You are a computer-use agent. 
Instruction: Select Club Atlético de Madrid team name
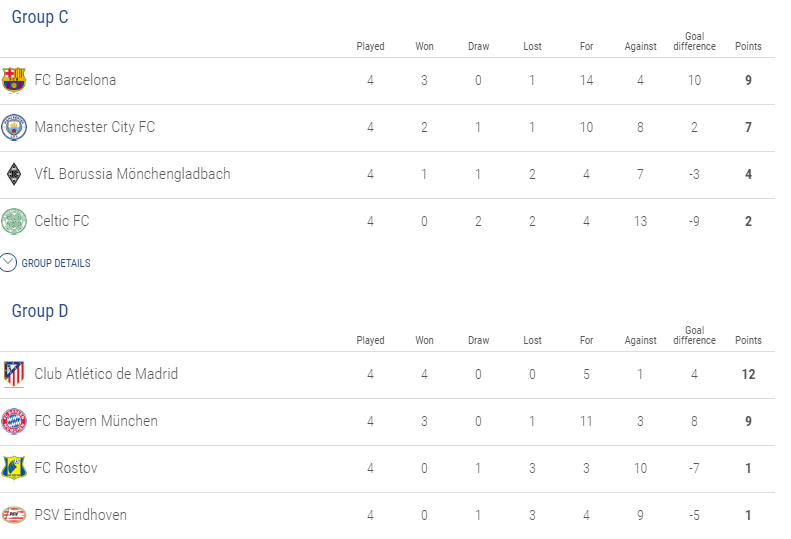pyautogui.click(x=106, y=373)
